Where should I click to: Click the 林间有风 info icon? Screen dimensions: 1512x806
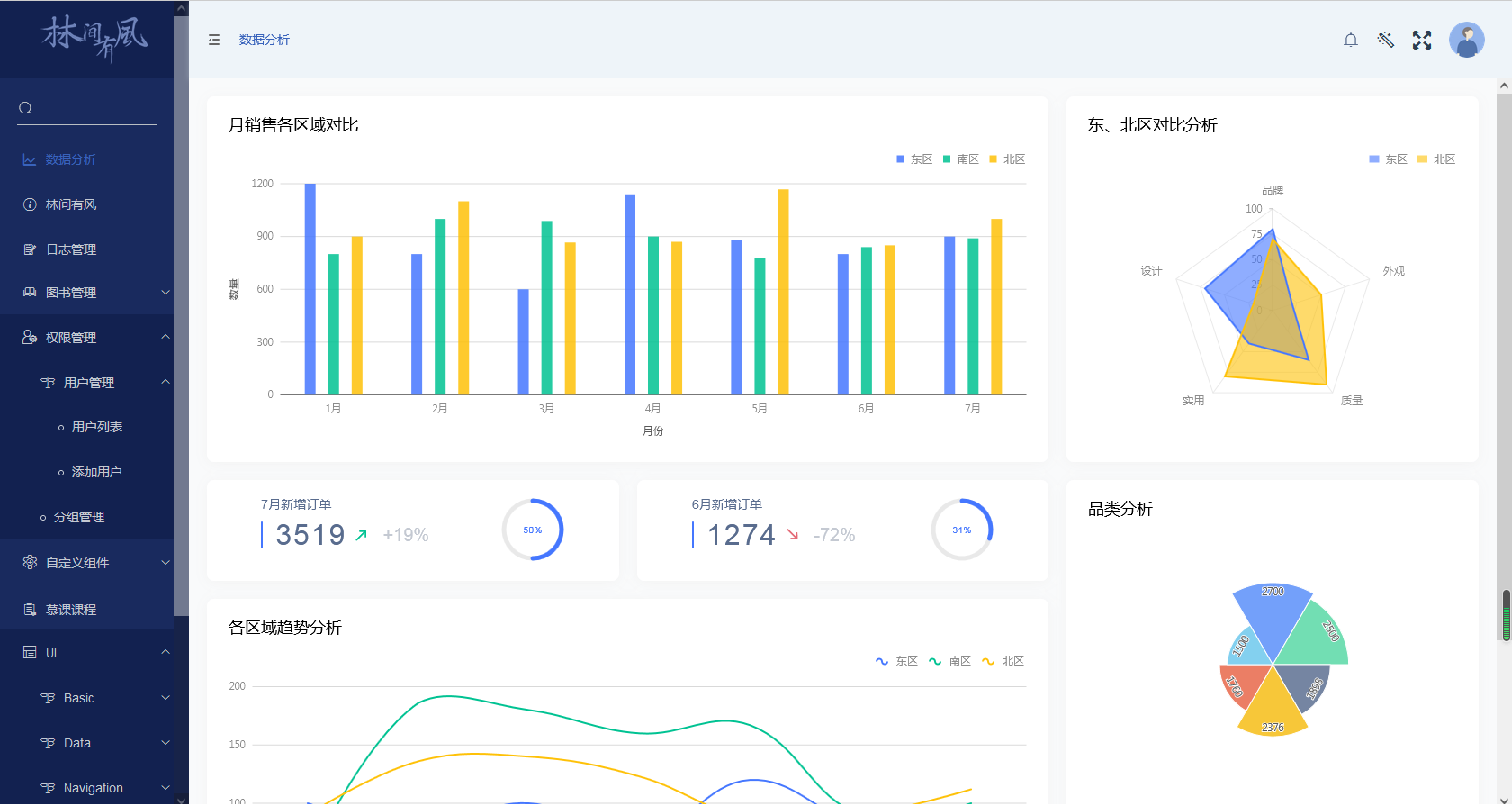point(30,204)
